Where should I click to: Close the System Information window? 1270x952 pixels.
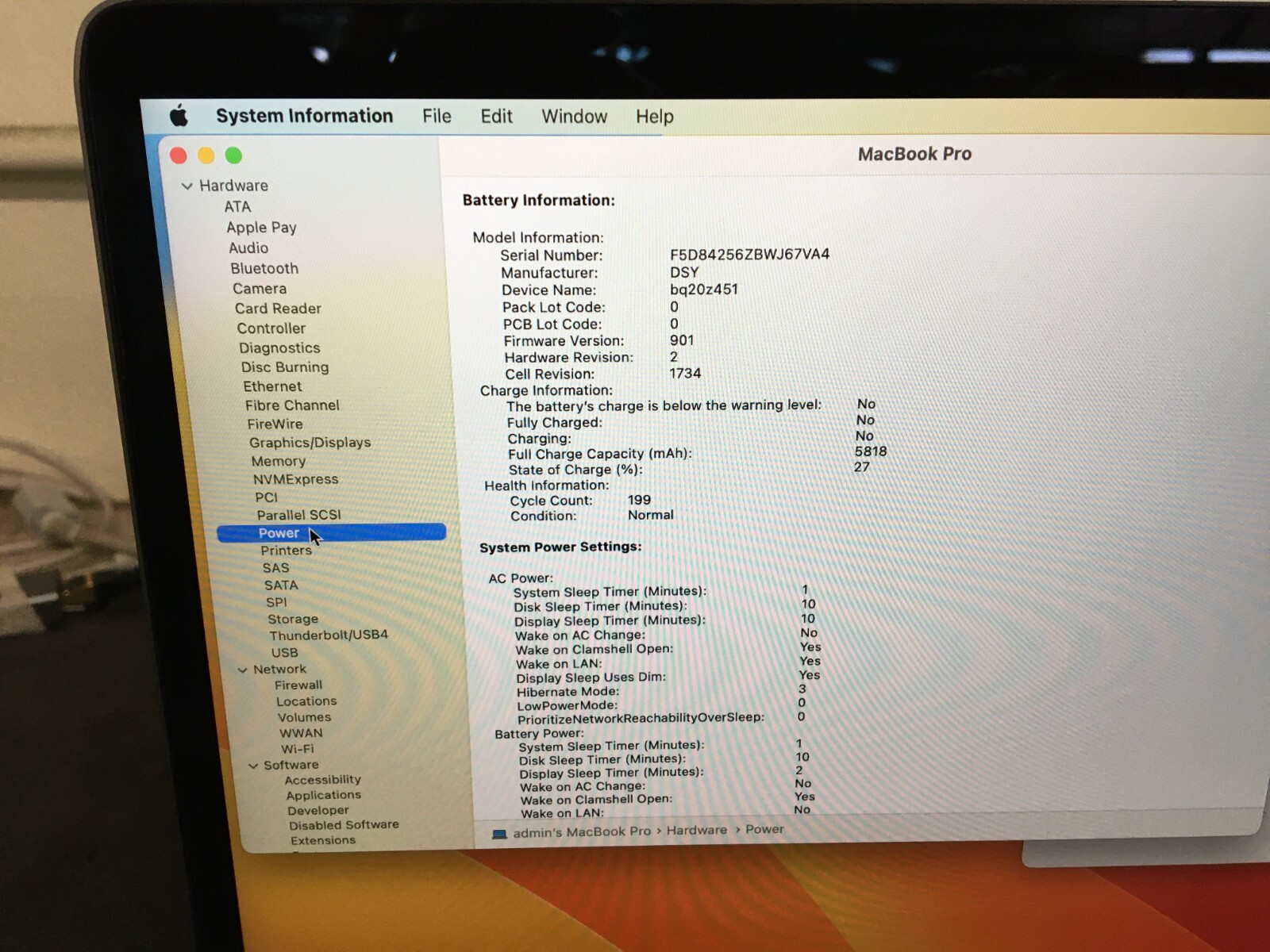[x=179, y=155]
